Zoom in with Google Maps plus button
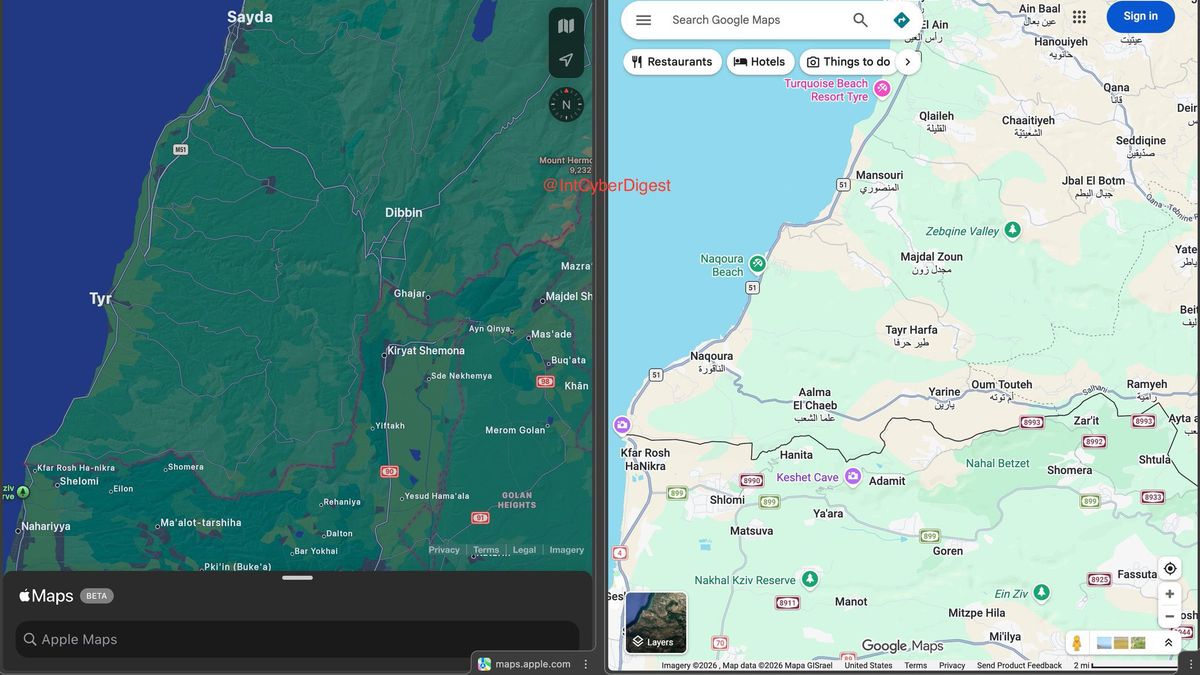This screenshot has width=1200, height=675. point(1169,594)
